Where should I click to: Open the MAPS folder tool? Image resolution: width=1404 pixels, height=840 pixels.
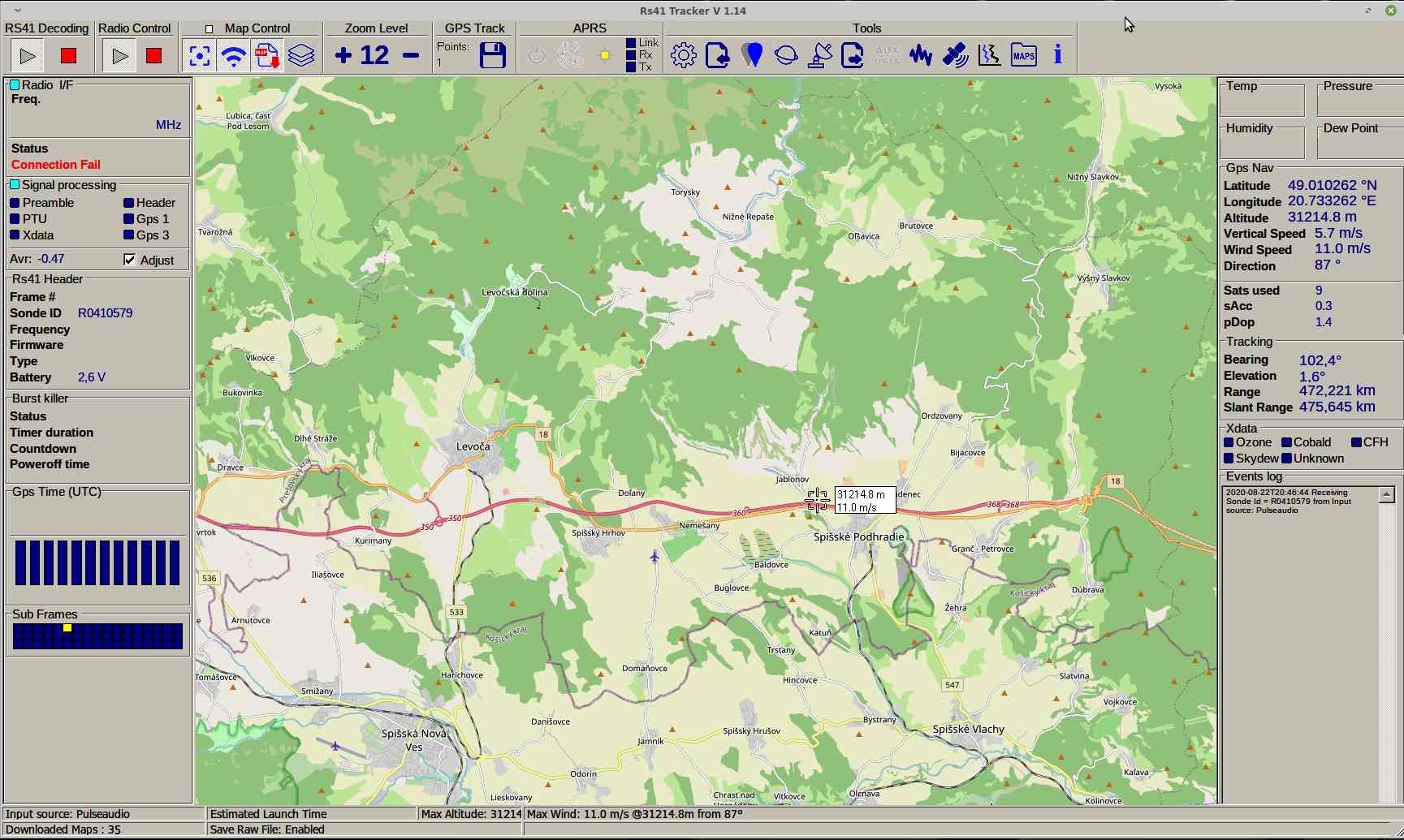pos(1023,55)
